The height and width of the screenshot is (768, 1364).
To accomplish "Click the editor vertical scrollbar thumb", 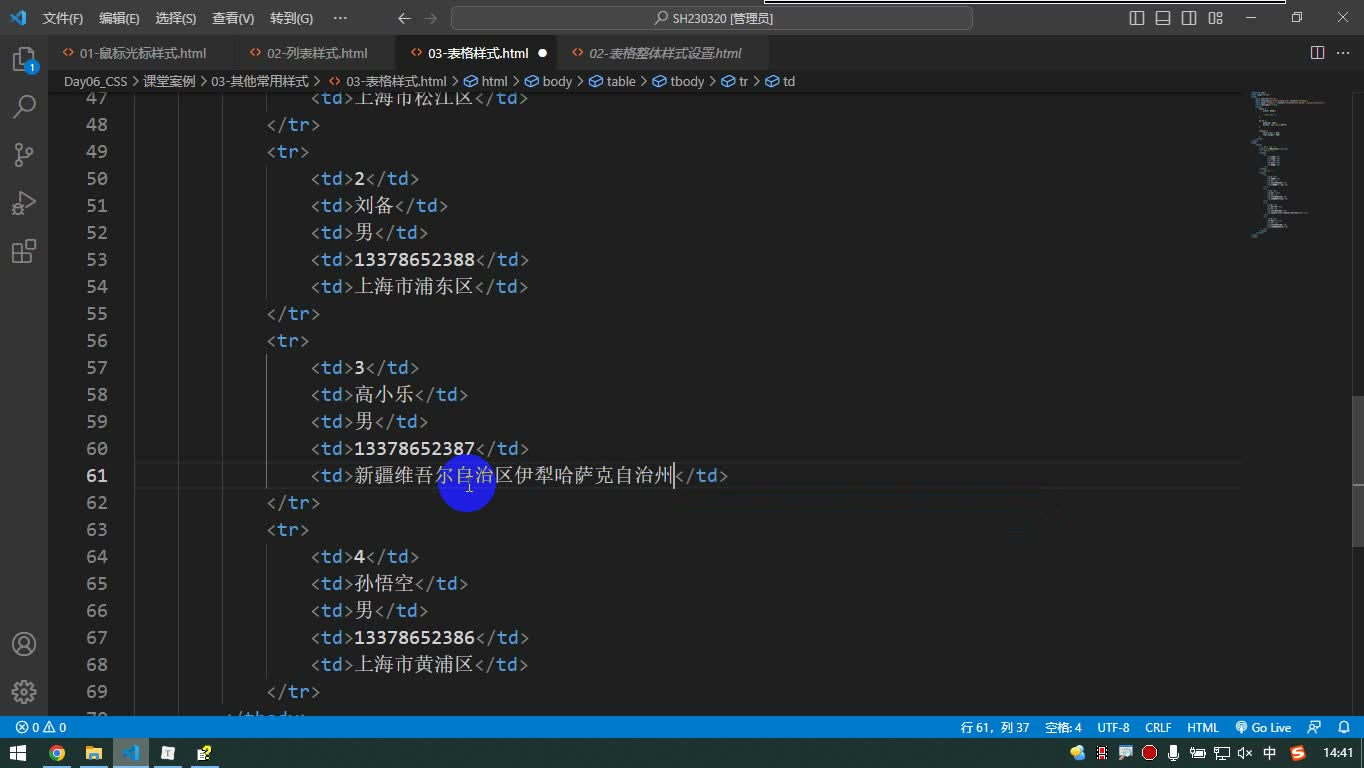I will coord(1357,470).
